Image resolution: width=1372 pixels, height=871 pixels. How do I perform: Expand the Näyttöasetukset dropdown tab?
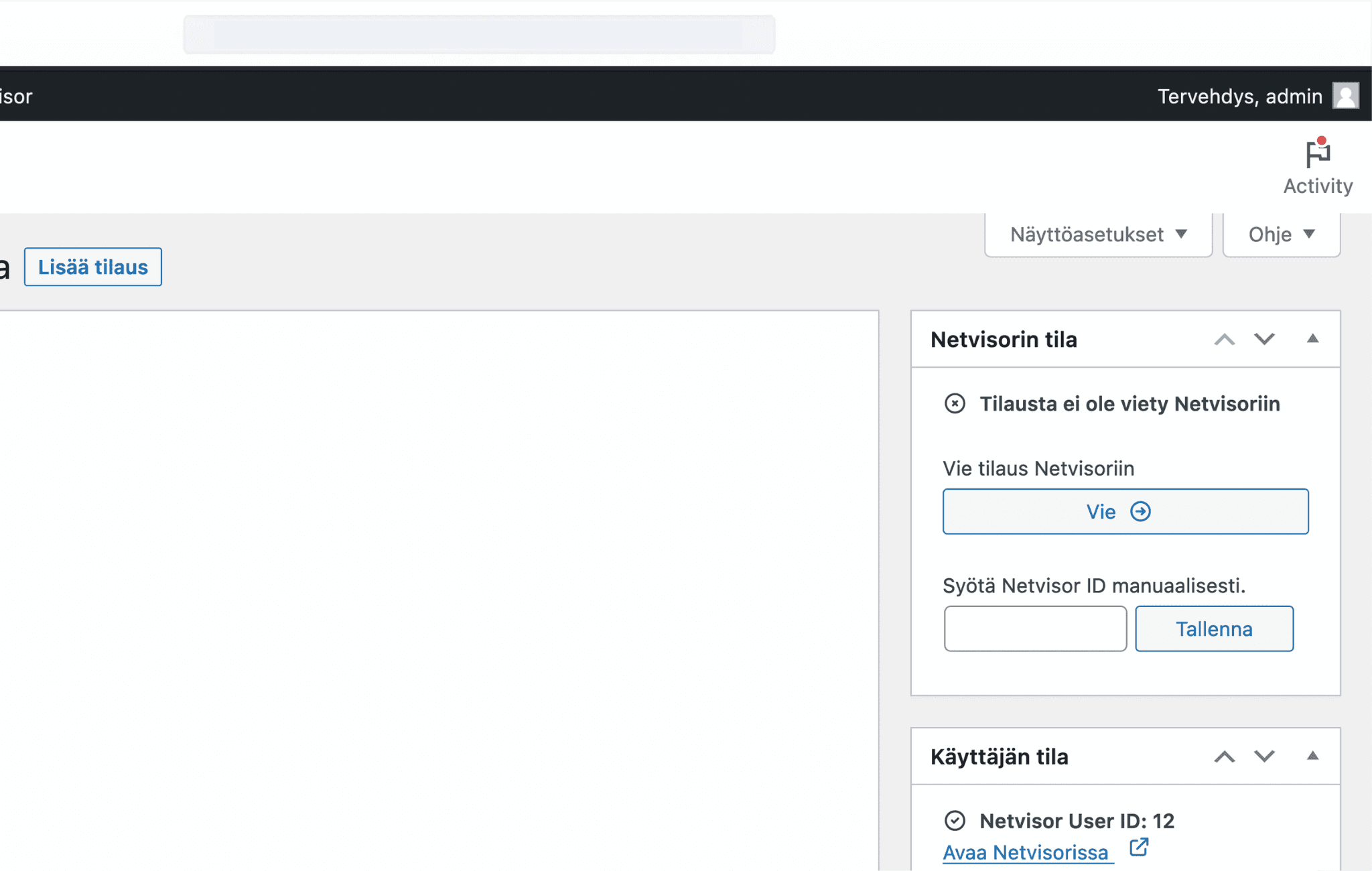tap(1099, 234)
